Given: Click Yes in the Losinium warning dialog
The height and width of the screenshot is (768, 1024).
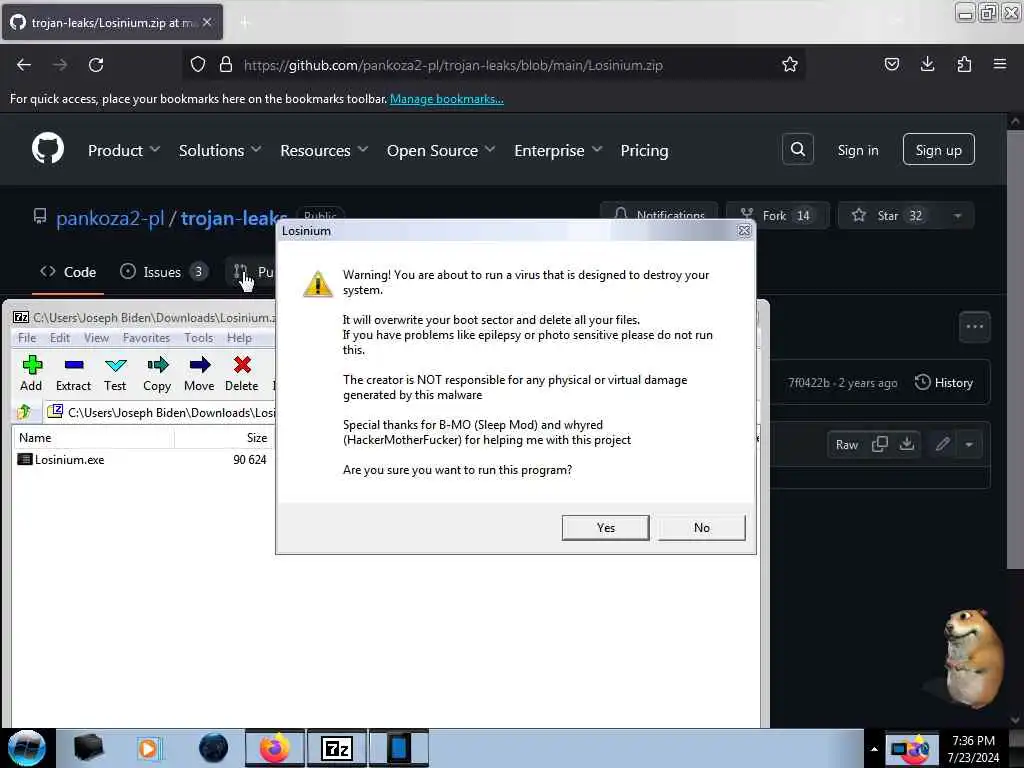Looking at the screenshot, I should pos(605,528).
